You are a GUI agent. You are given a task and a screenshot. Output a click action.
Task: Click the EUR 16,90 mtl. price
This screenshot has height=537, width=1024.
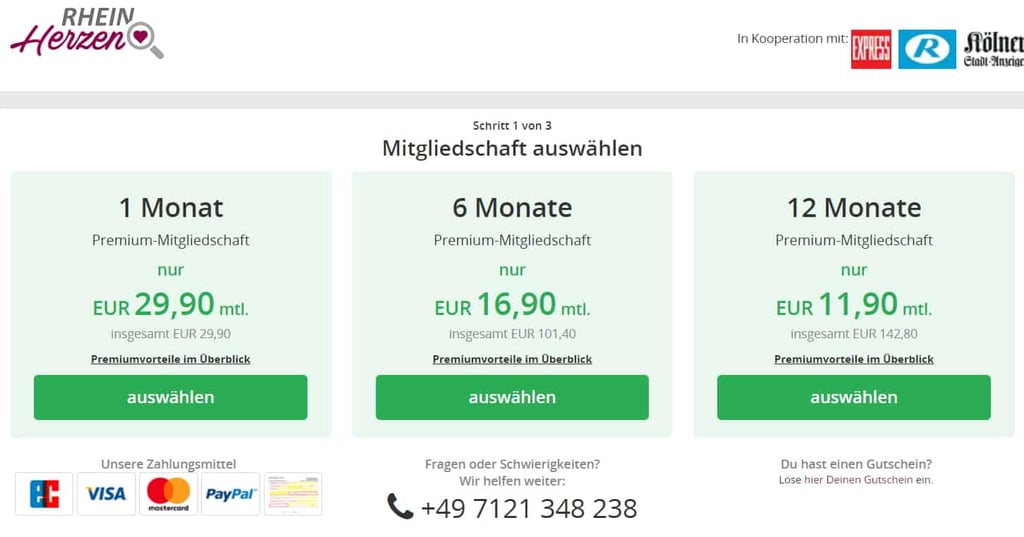tap(512, 305)
